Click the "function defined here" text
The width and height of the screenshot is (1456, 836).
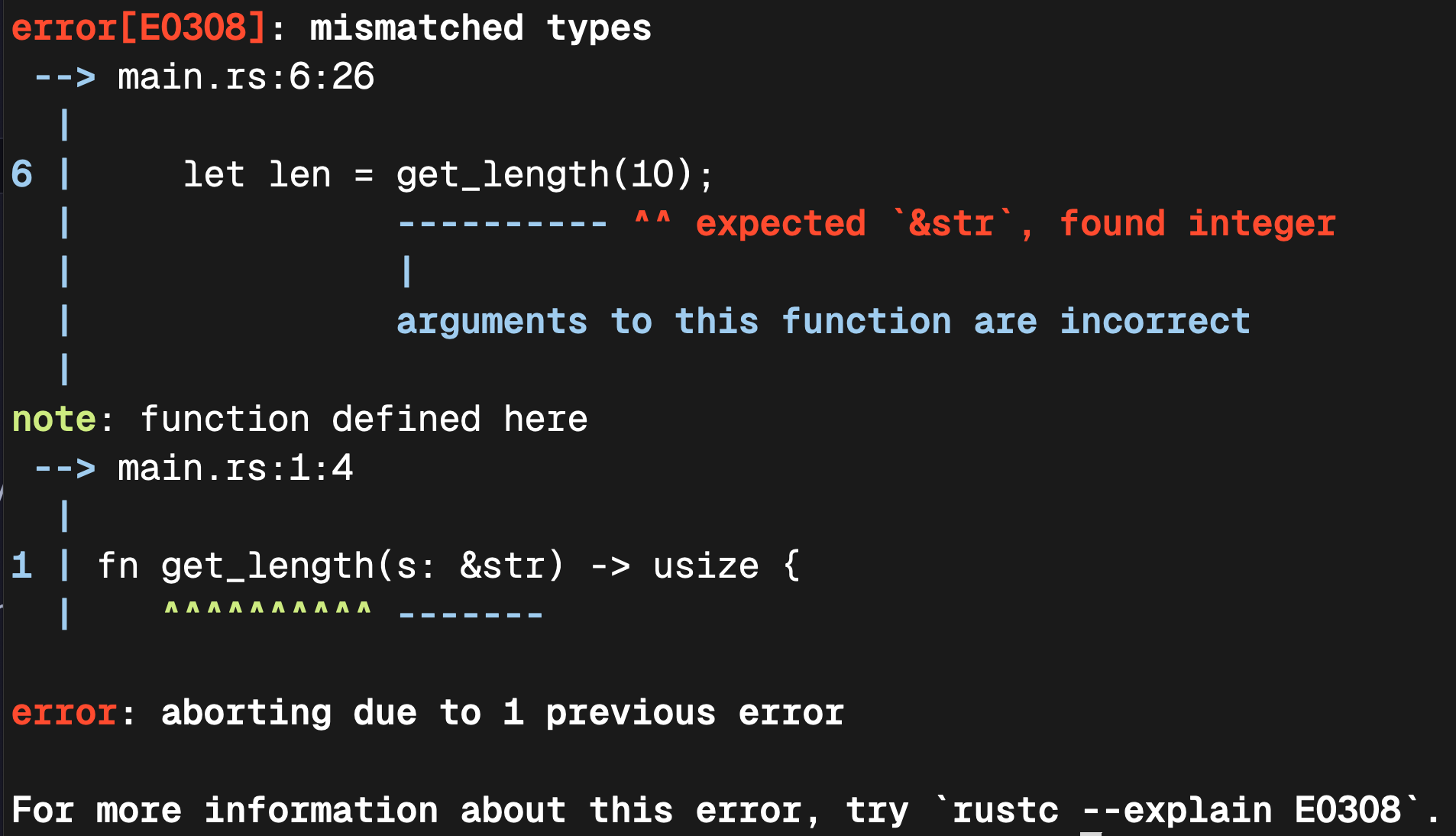click(x=364, y=419)
